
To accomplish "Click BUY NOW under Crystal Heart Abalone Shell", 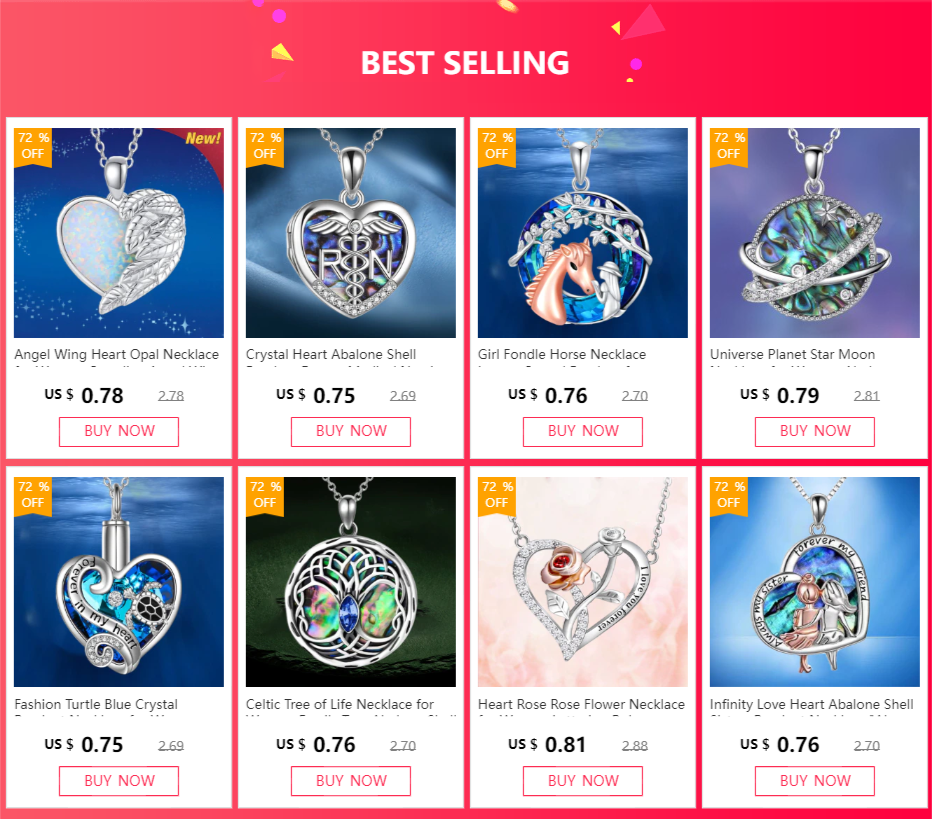I will click(351, 431).
